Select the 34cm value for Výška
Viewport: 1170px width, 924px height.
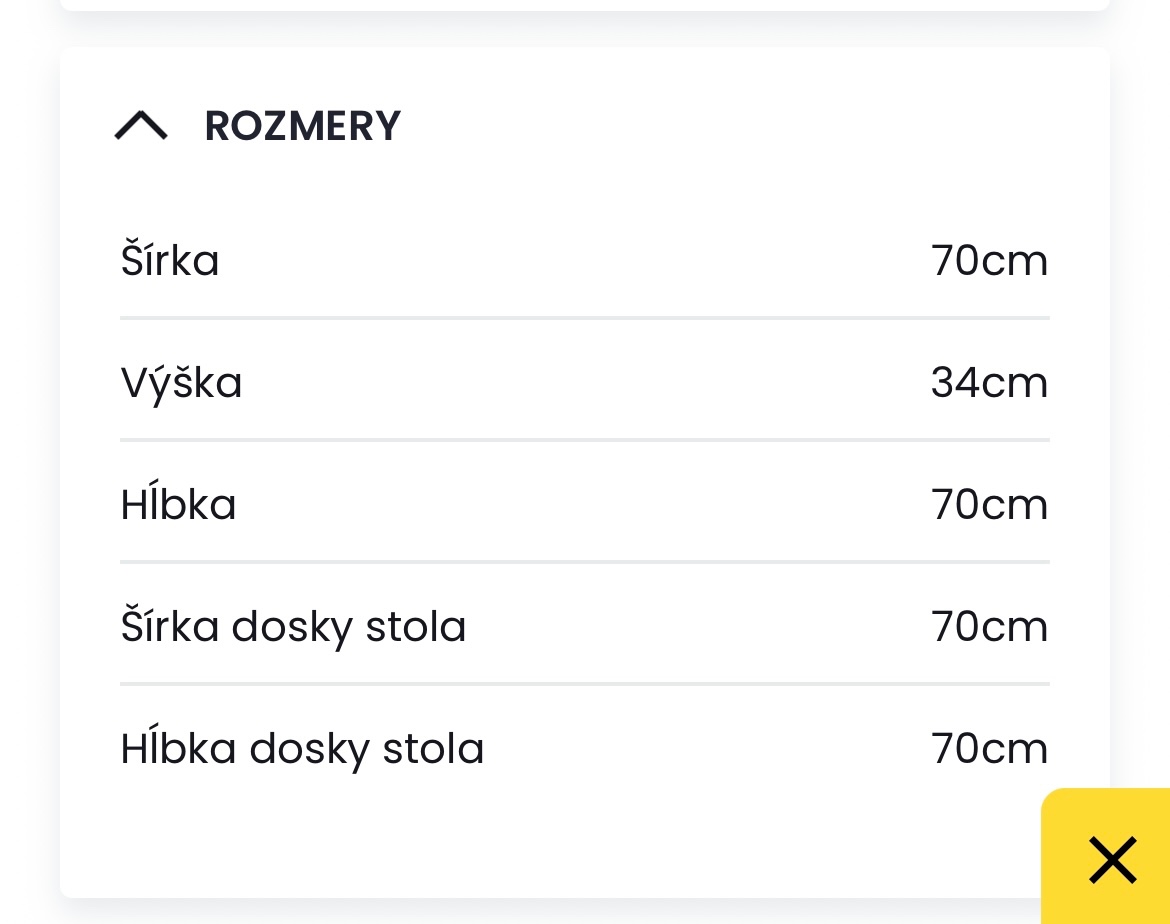tap(989, 382)
